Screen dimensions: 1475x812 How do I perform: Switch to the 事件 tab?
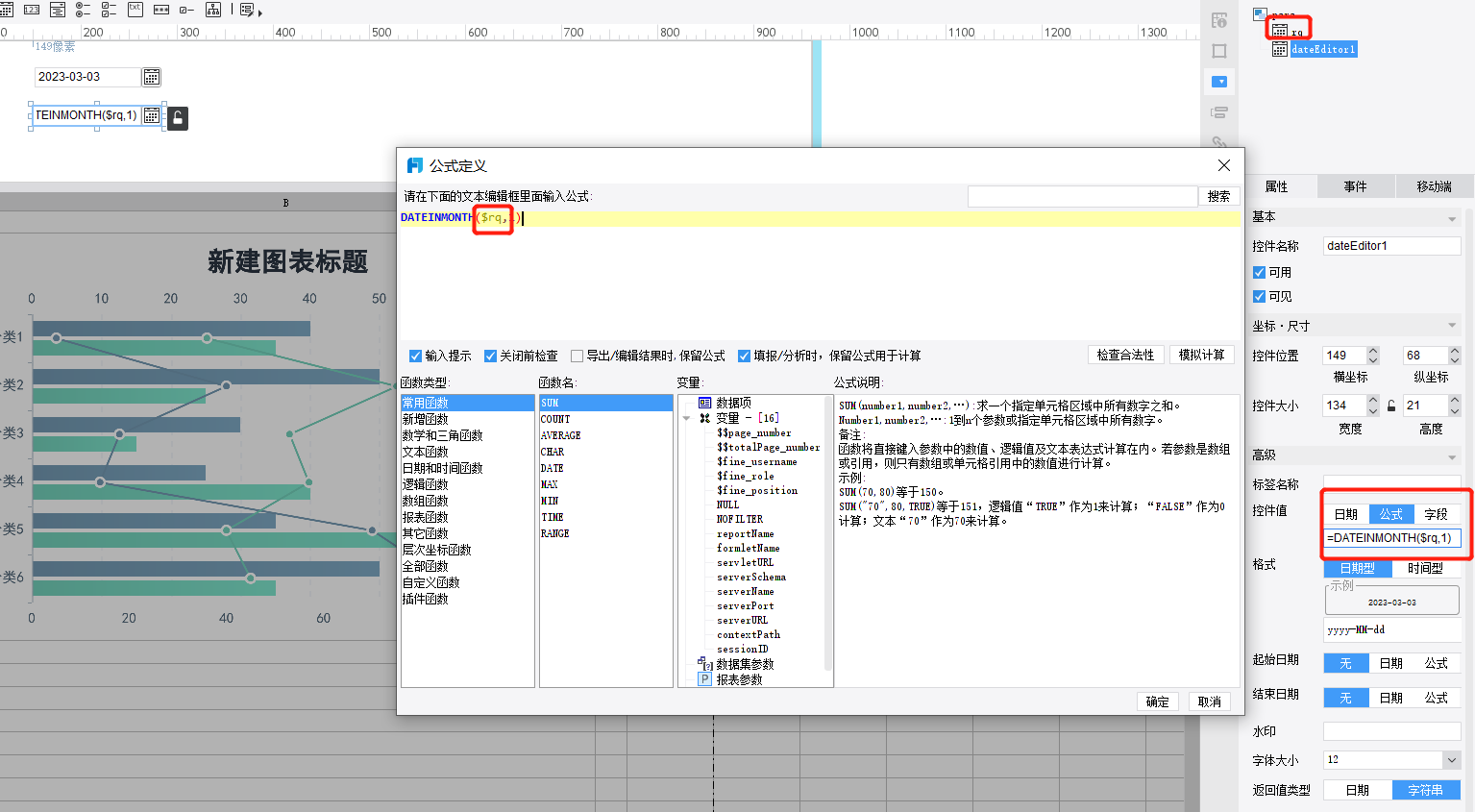tap(1355, 186)
